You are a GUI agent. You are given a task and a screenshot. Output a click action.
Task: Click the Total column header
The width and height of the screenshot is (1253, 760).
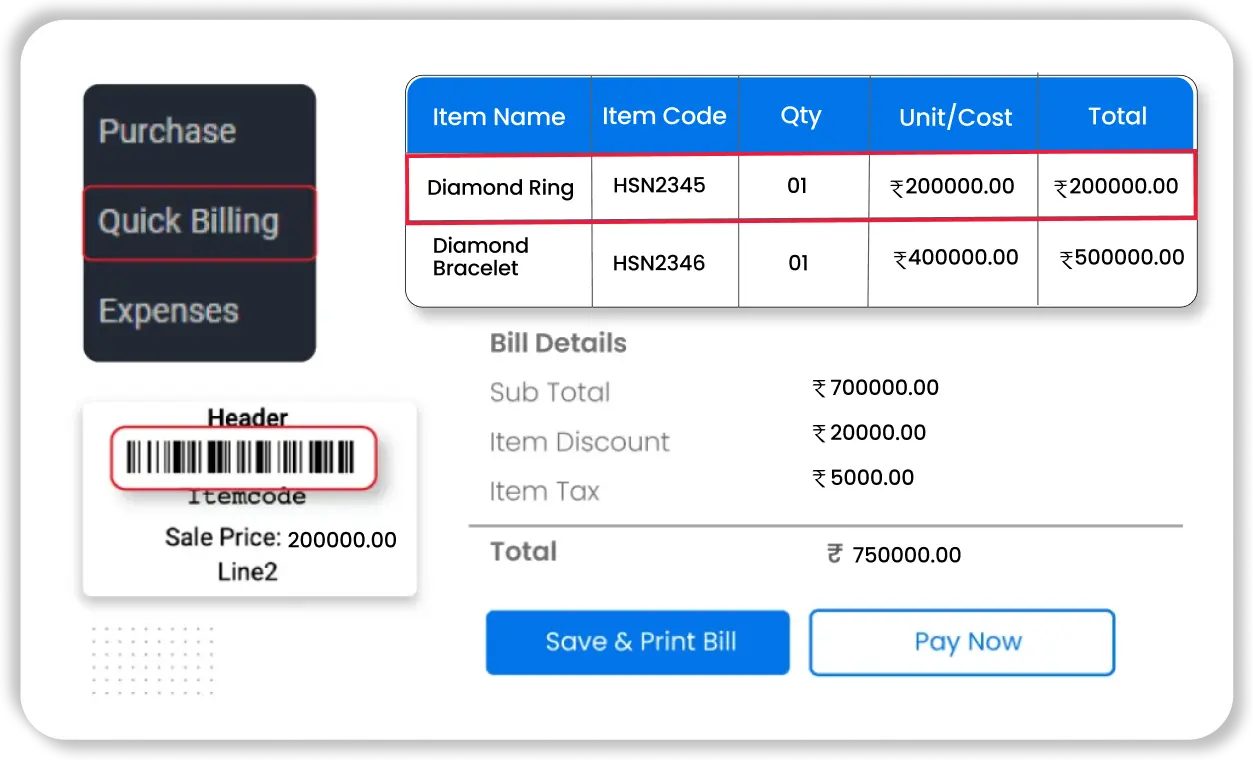1117,115
